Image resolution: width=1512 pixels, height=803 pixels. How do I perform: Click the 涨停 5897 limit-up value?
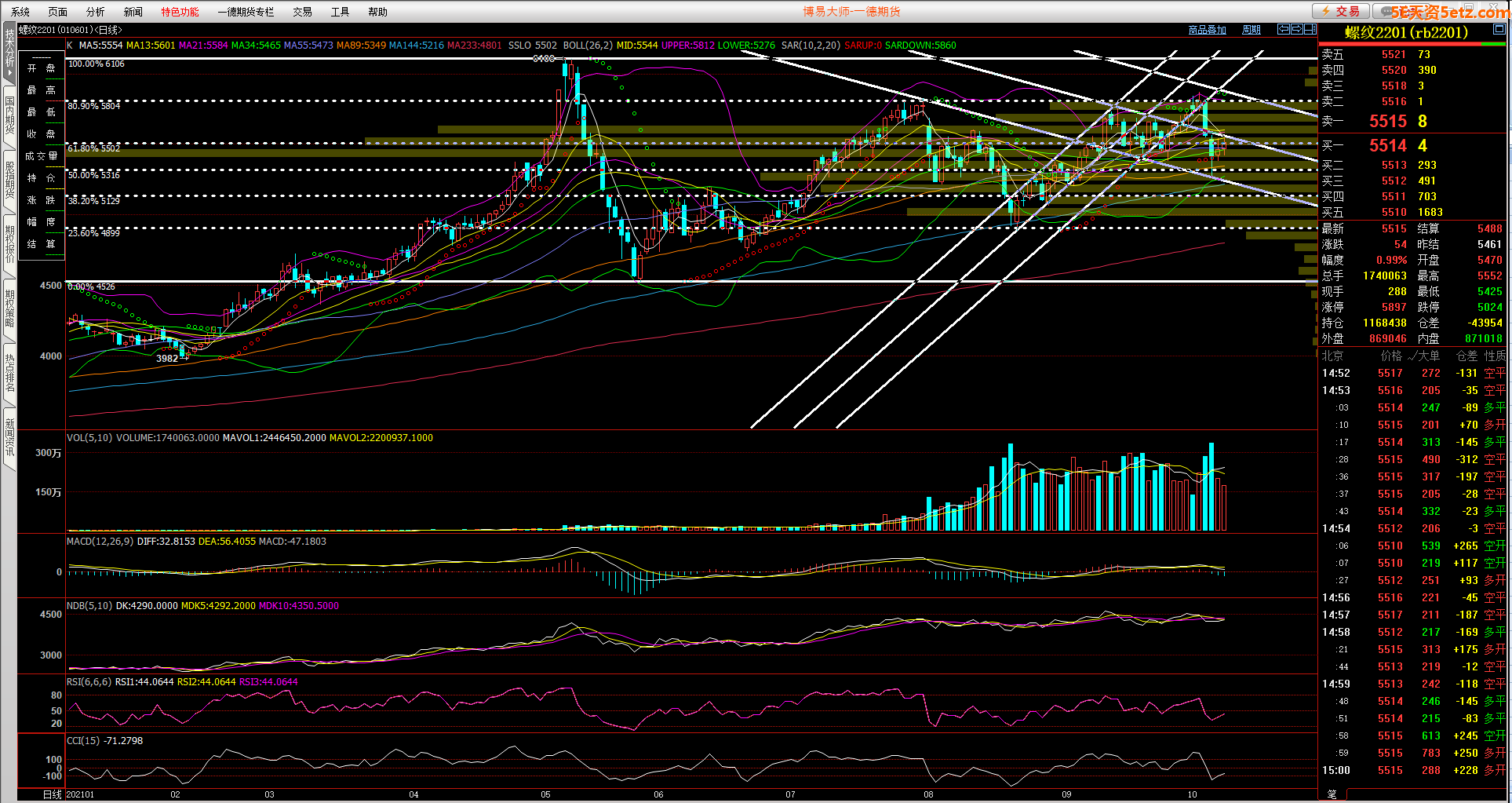(1394, 307)
